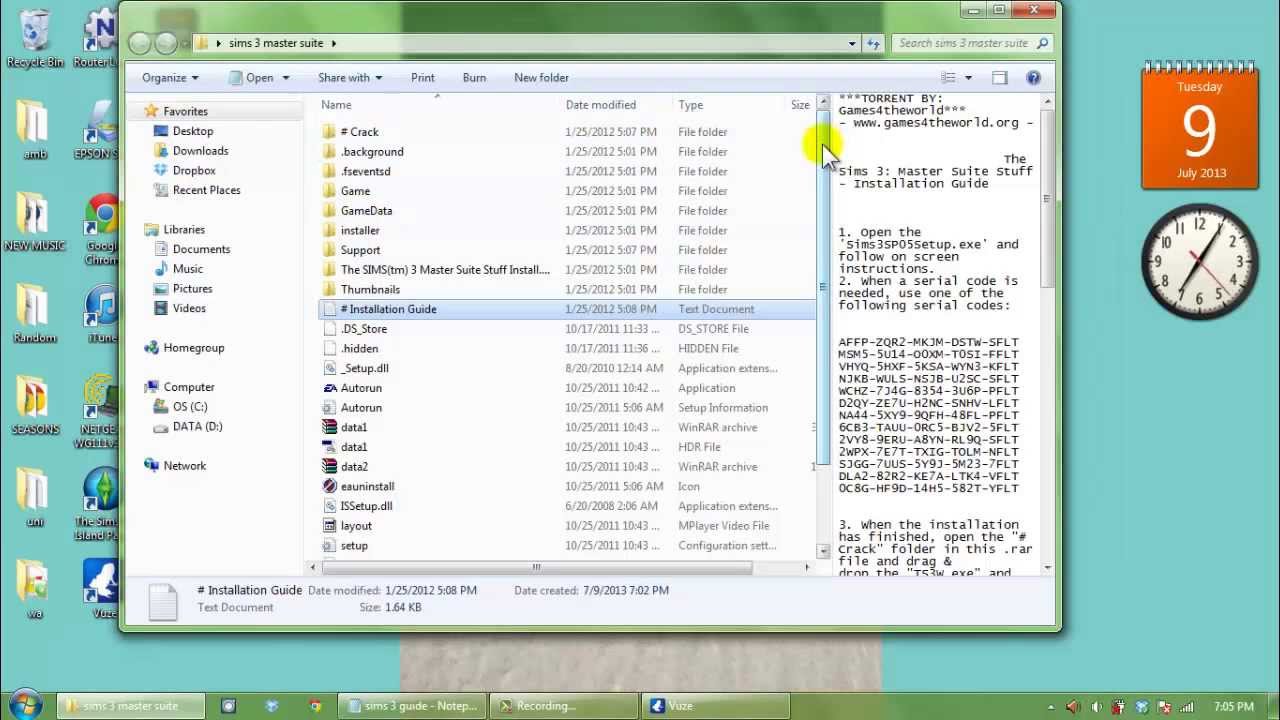Open Recent Places in navigation pane
Screen dimensions: 1280x720
(206, 190)
